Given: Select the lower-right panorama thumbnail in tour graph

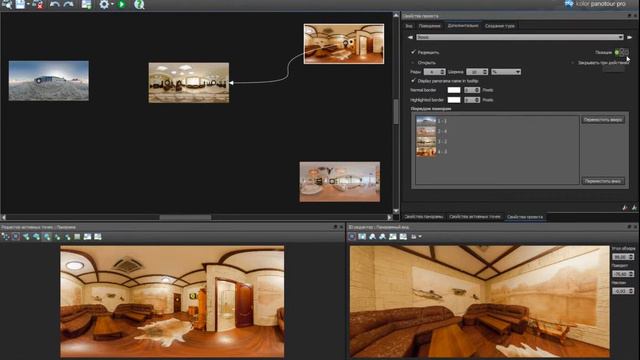Looking at the screenshot, I should tap(340, 182).
